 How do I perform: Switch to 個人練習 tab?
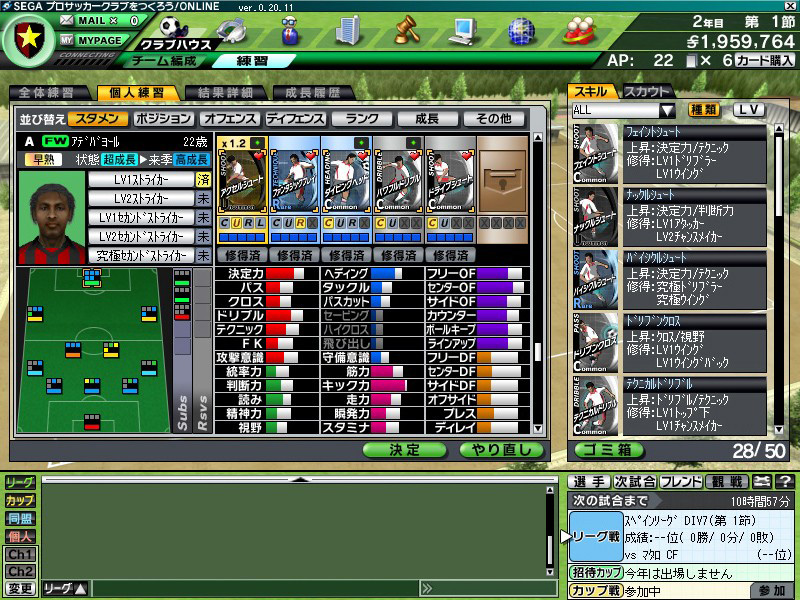(x=137, y=92)
